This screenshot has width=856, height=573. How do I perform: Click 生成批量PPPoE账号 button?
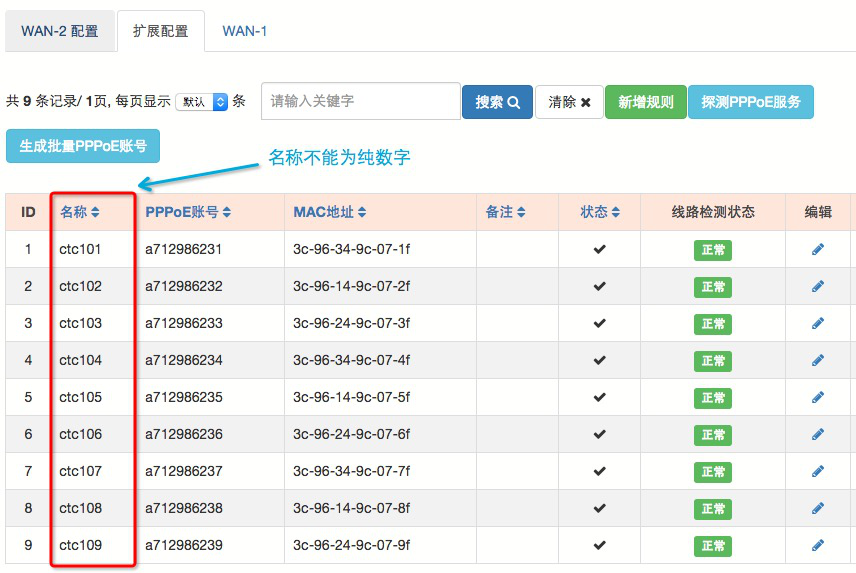(83, 146)
